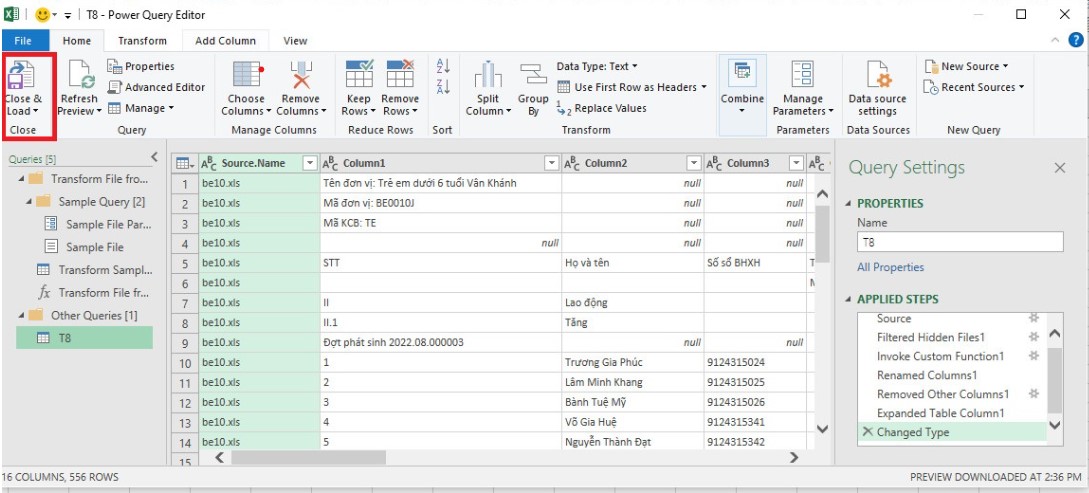Select the T8 query in the Queries pane

84,338
